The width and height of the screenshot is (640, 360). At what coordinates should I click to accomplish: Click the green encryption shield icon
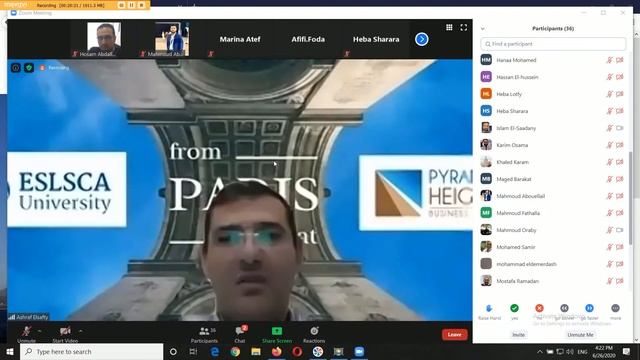click(x=29, y=68)
